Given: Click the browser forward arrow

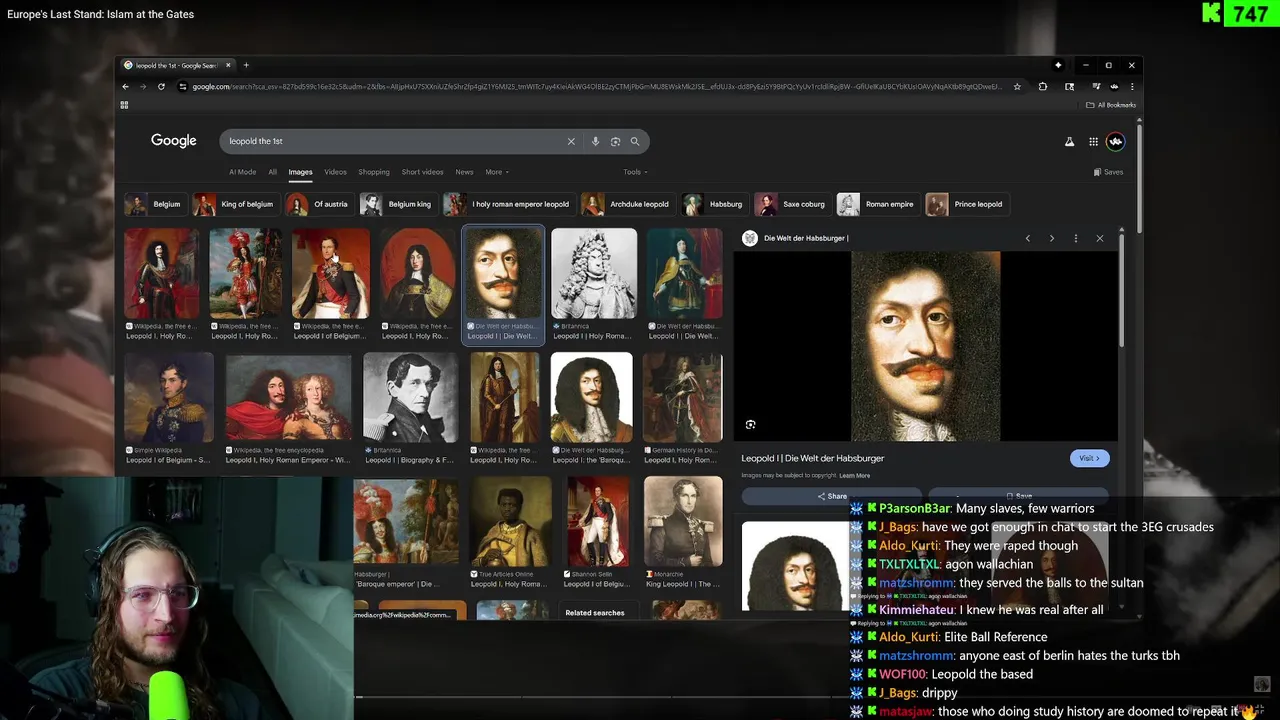Looking at the screenshot, I should click(143, 87).
